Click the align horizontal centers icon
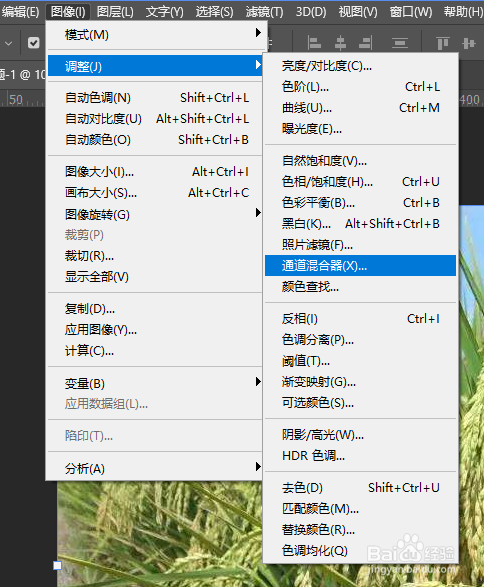 [340, 43]
